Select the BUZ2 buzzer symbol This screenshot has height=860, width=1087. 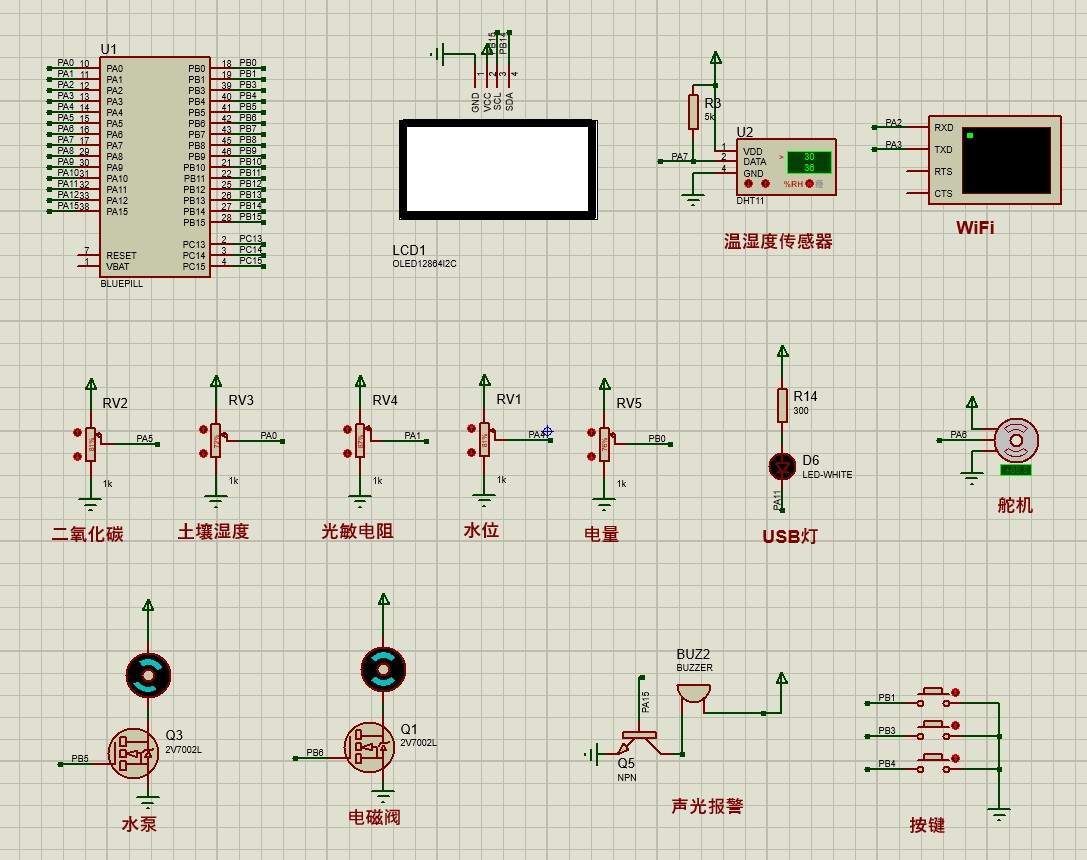[693, 693]
